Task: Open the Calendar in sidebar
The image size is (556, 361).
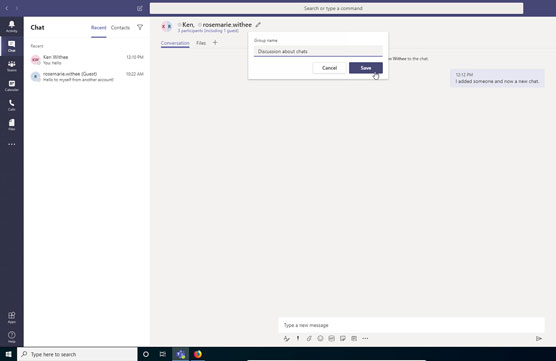Action: [x=11, y=85]
